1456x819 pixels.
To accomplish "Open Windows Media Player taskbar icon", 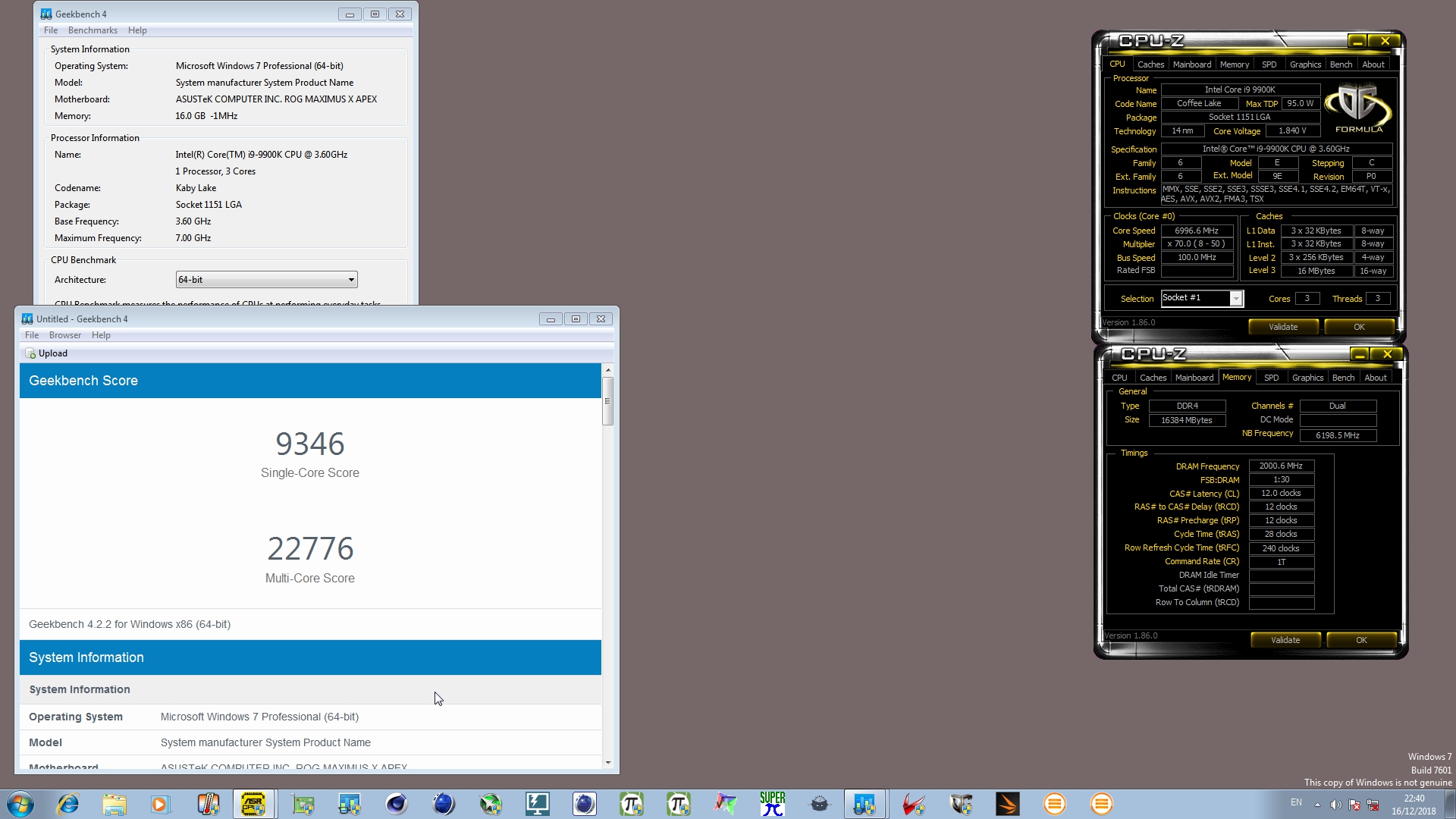I will pyautogui.click(x=160, y=804).
